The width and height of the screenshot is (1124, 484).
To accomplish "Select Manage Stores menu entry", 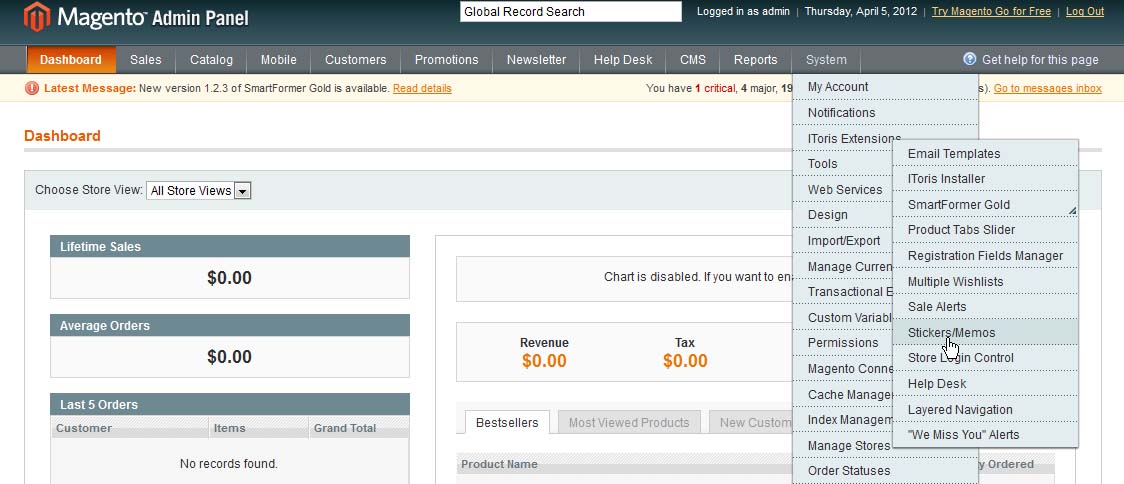I will tap(843, 445).
